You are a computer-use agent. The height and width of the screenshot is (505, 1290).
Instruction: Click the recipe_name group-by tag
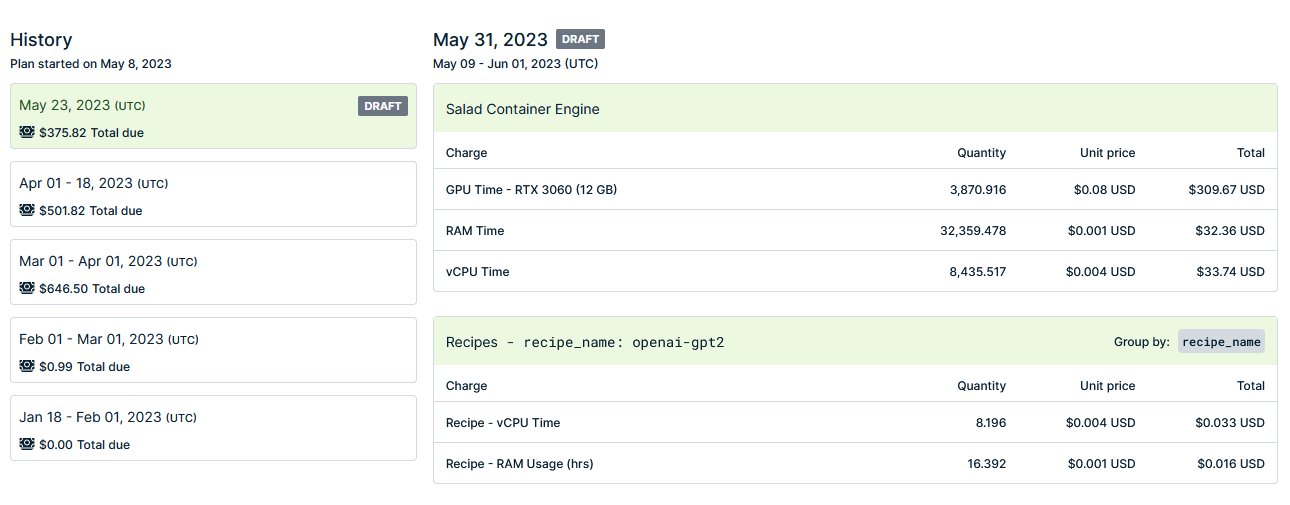tap(1221, 342)
